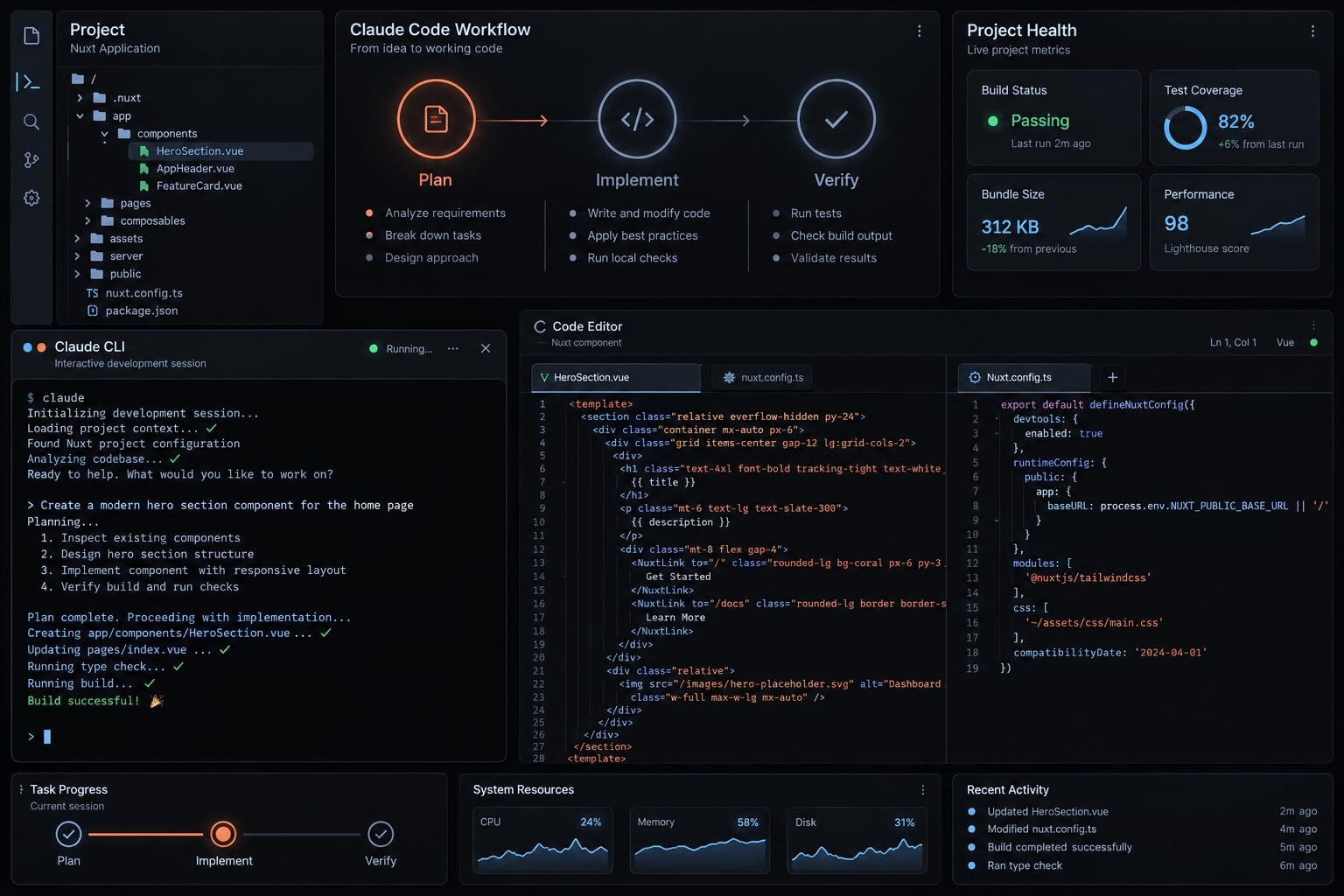
Task: Open AppHeader.vue in the project tree
Action: point(195,168)
